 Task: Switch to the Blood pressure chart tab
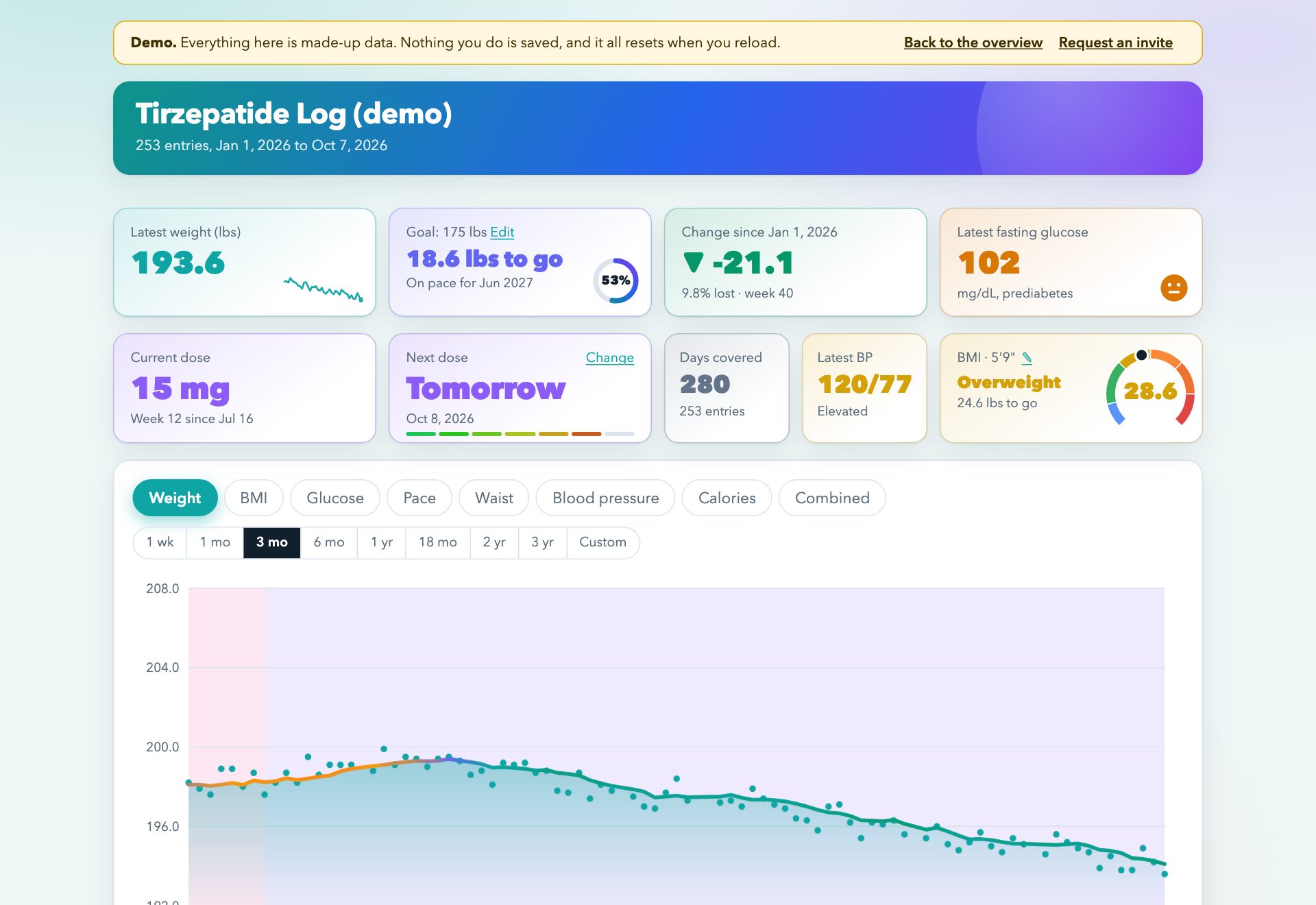click(x=606, y=498)
